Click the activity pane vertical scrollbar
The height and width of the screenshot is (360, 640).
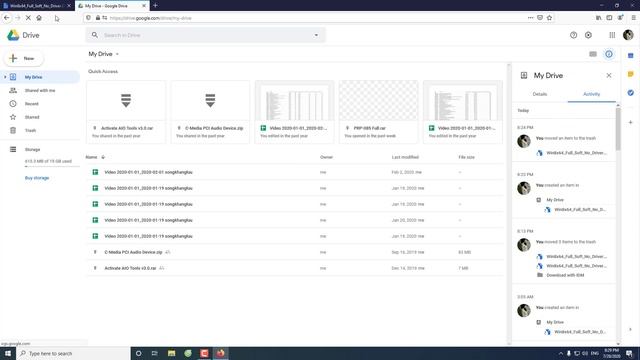click(x=618, y=129)
